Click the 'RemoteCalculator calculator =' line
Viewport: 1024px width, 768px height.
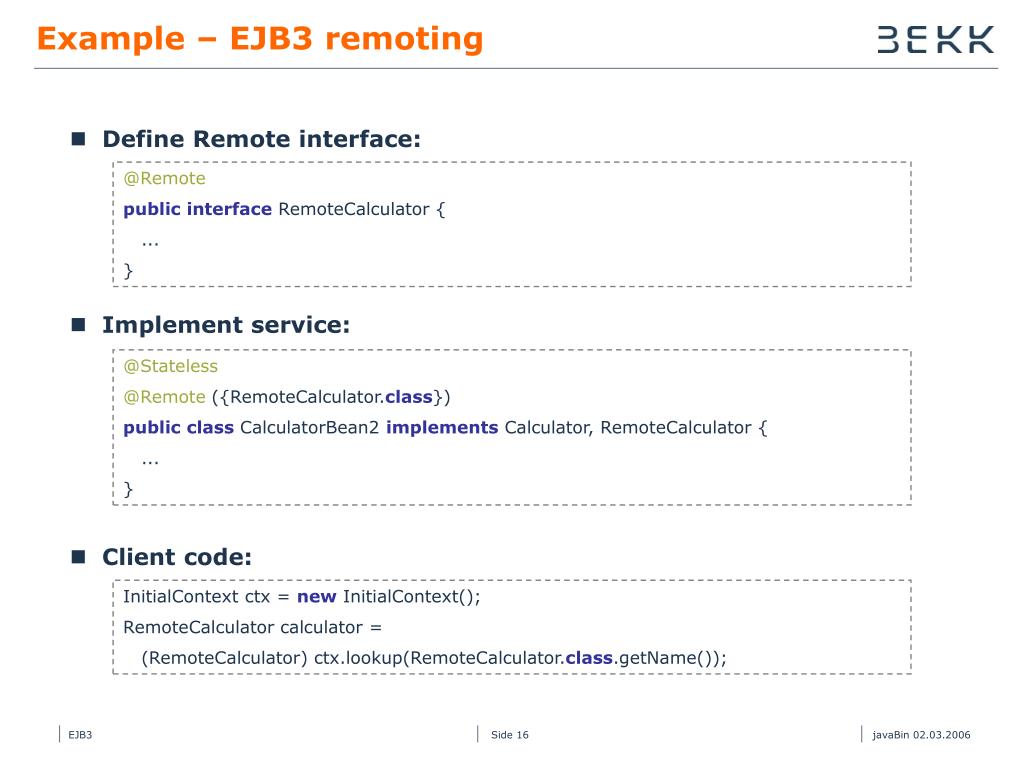coord(253,628)
